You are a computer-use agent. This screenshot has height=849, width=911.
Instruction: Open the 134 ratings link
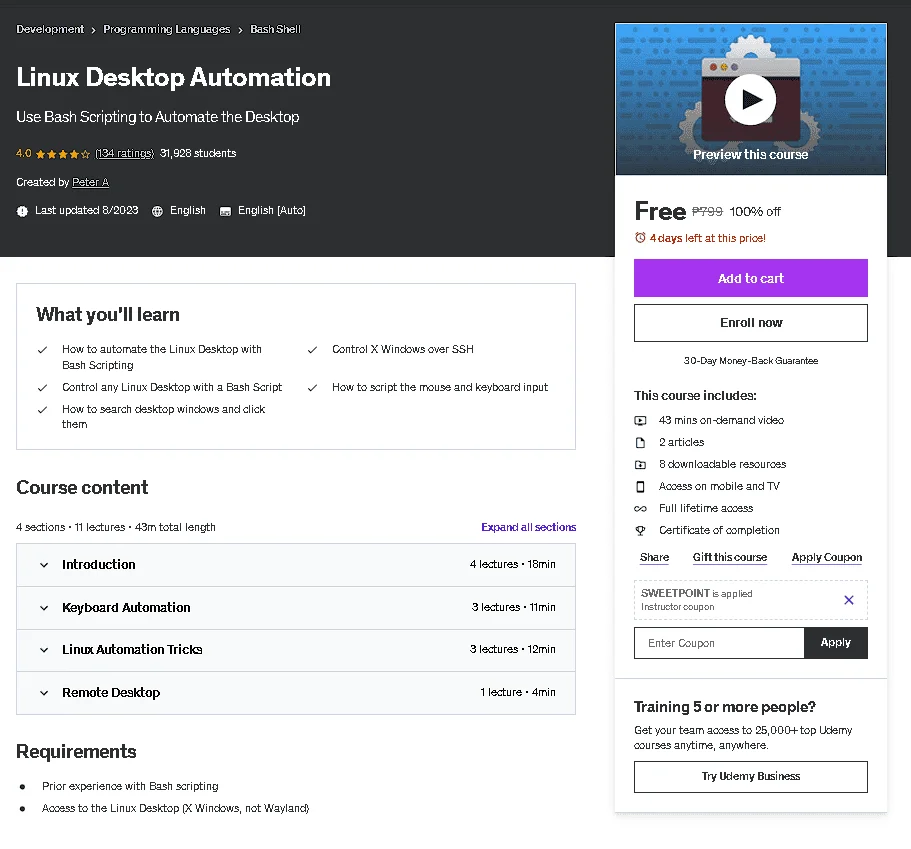tap(124, 153)
